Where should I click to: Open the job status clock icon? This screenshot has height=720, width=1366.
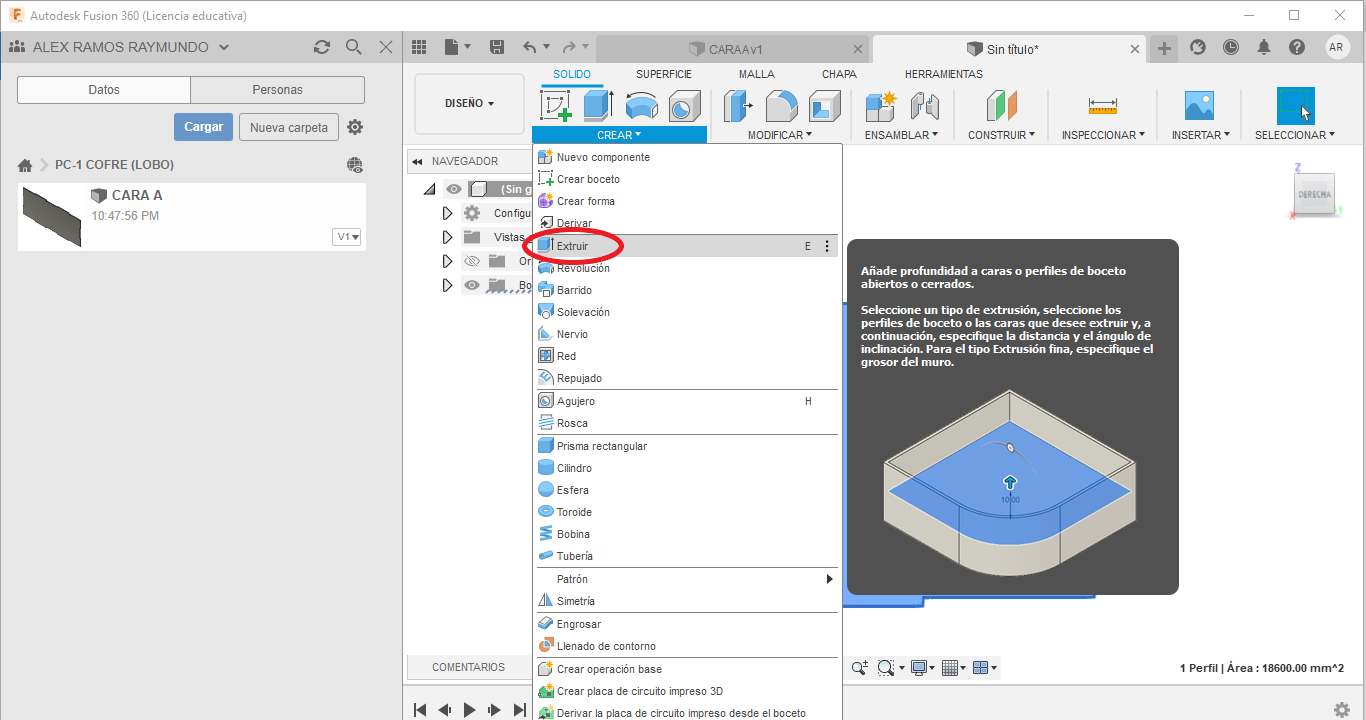(1230, 47)
